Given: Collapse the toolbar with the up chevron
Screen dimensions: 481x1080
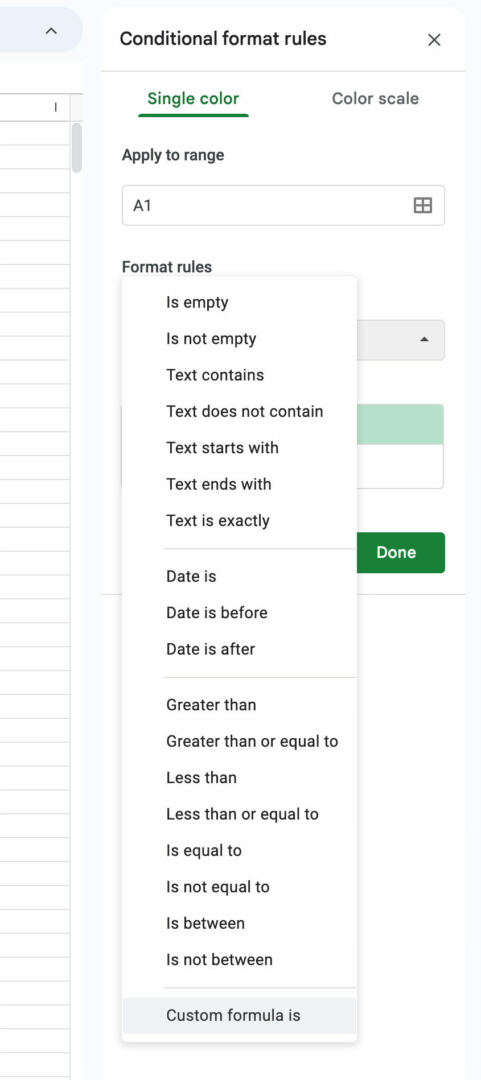Looking at the screenshot, I should tap(51, 31).
